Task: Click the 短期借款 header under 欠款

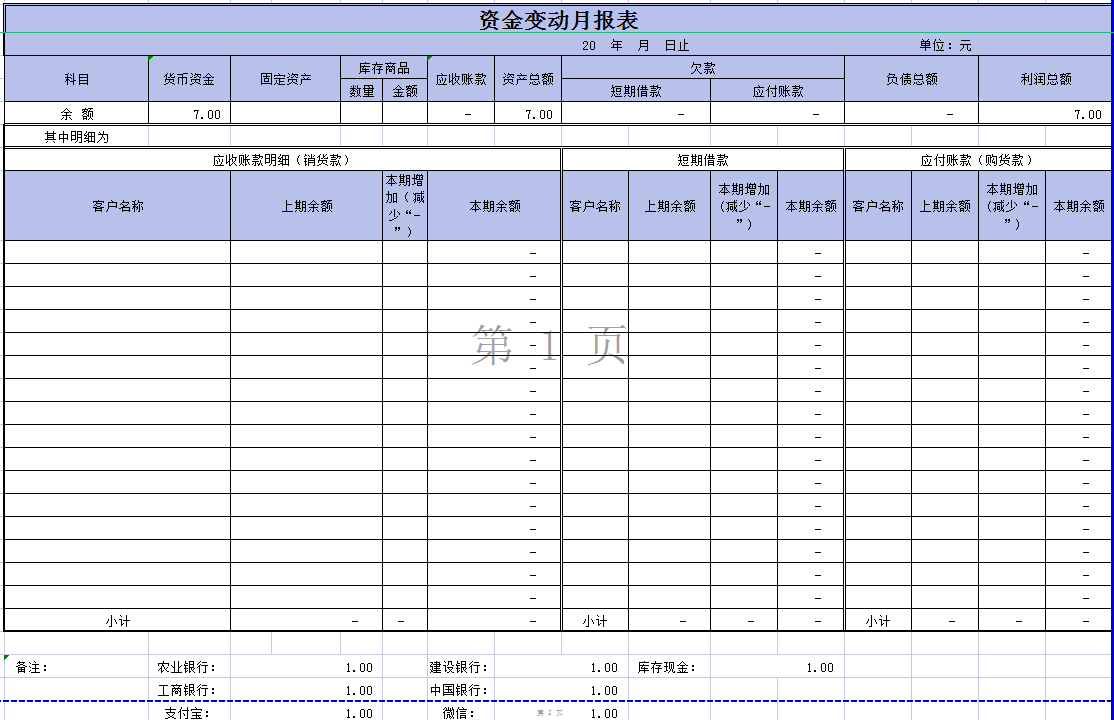Action: coord(636,90)
